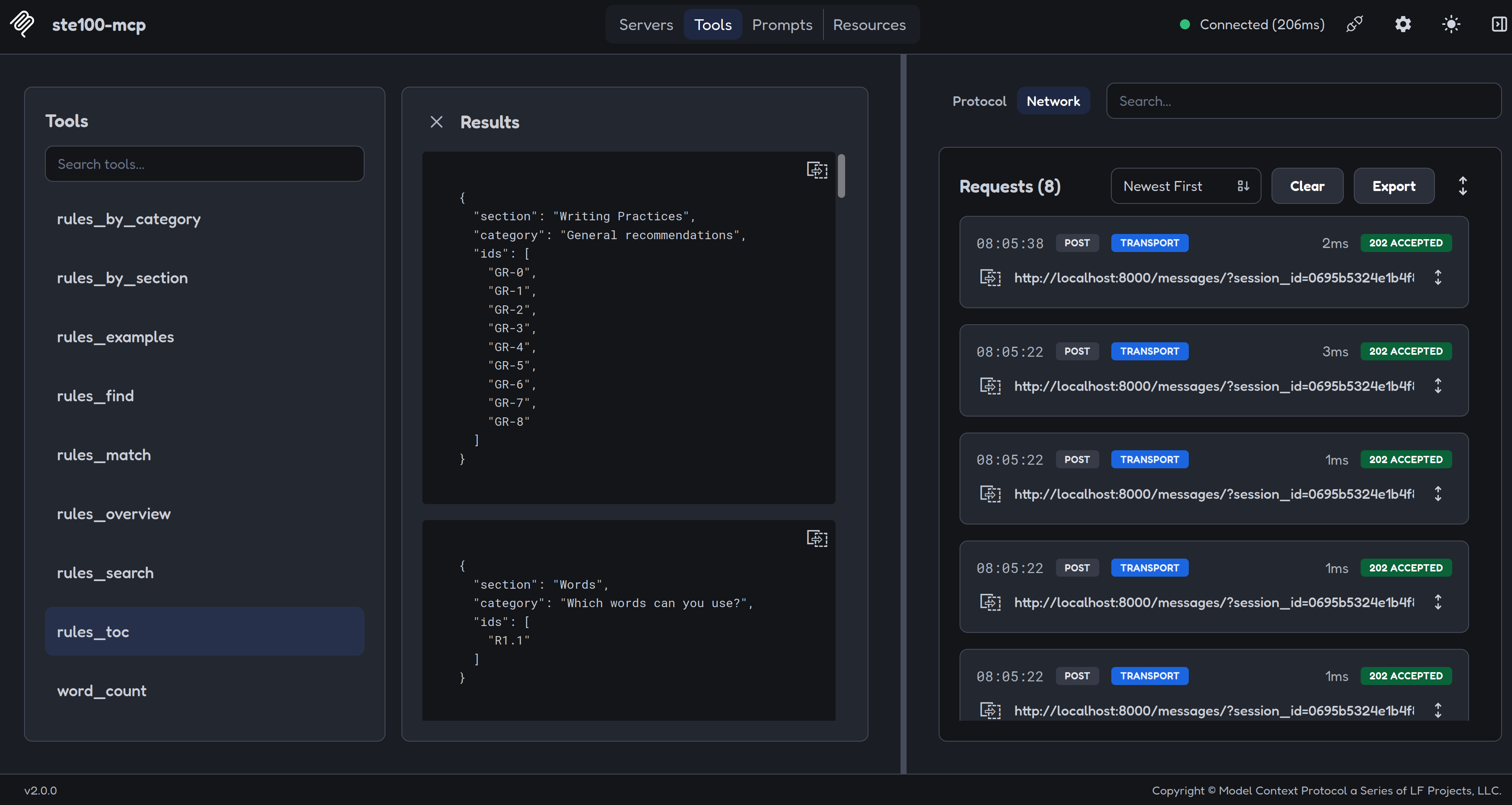Viewport: 1512px width, 805px height.
Task: Select the rules_toc tool
Action: (204, 631)
